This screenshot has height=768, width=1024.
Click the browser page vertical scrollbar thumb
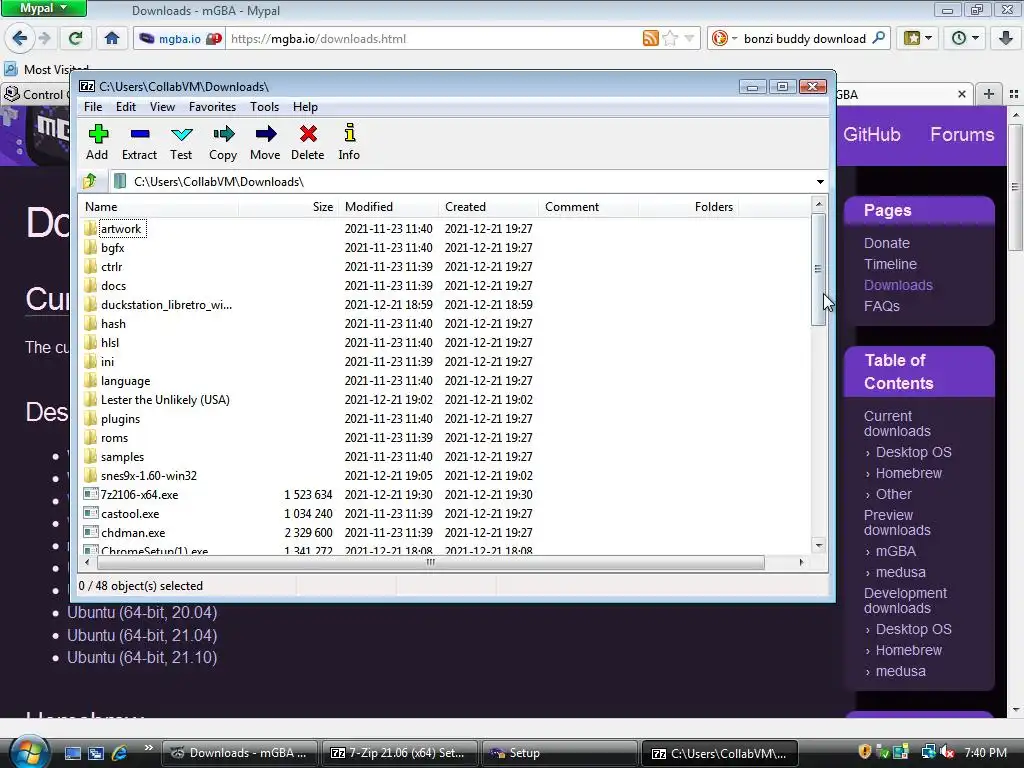(x=1015, y=188)
